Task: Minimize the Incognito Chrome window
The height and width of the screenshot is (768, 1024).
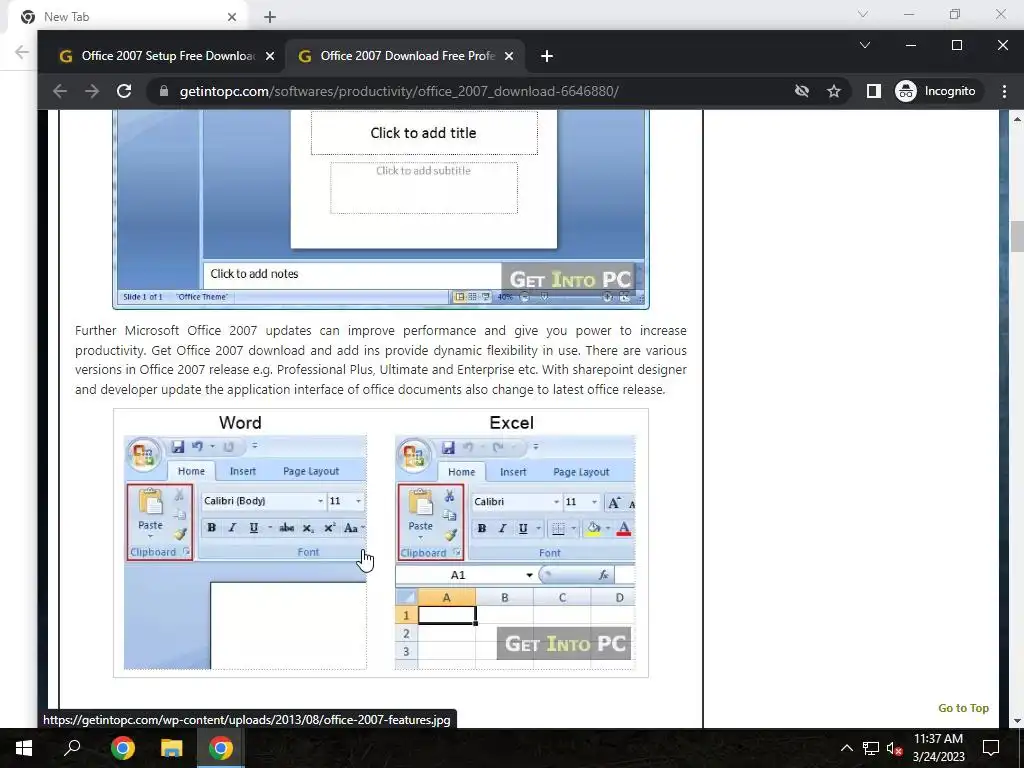Action: (910, 45)
